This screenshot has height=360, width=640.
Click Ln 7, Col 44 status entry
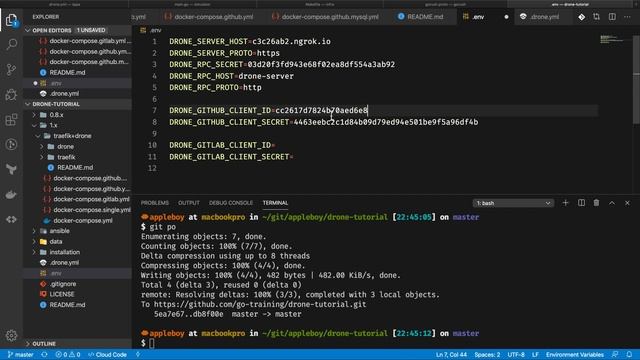coord(451,355)
